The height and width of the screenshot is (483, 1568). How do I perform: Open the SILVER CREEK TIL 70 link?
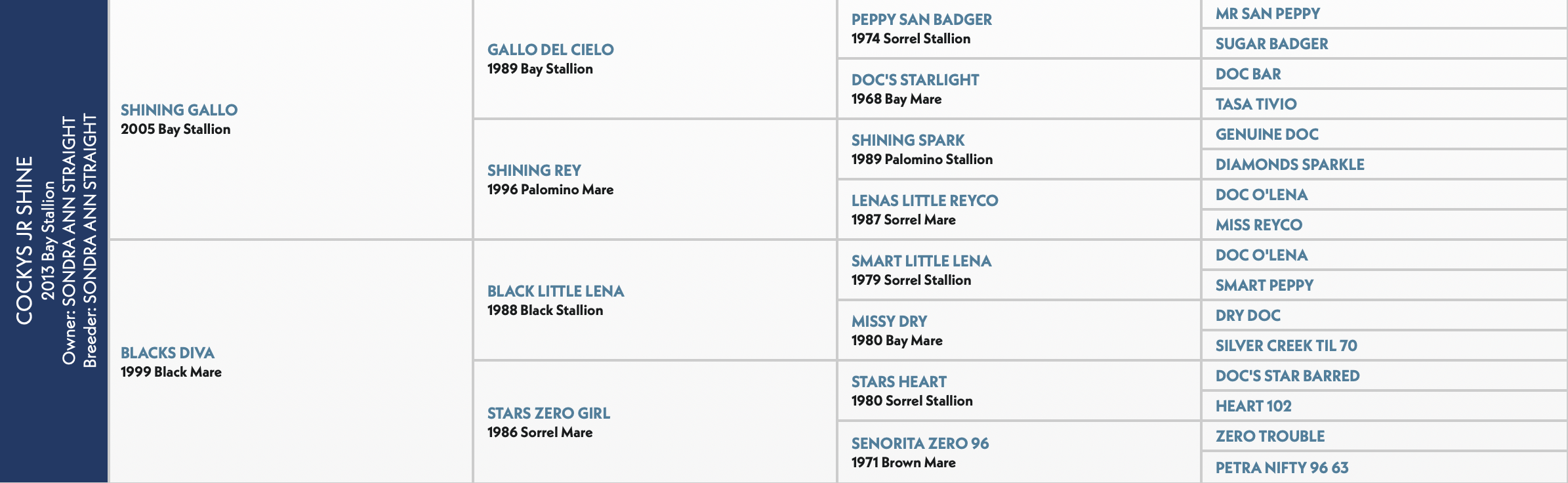point(1286,346)
